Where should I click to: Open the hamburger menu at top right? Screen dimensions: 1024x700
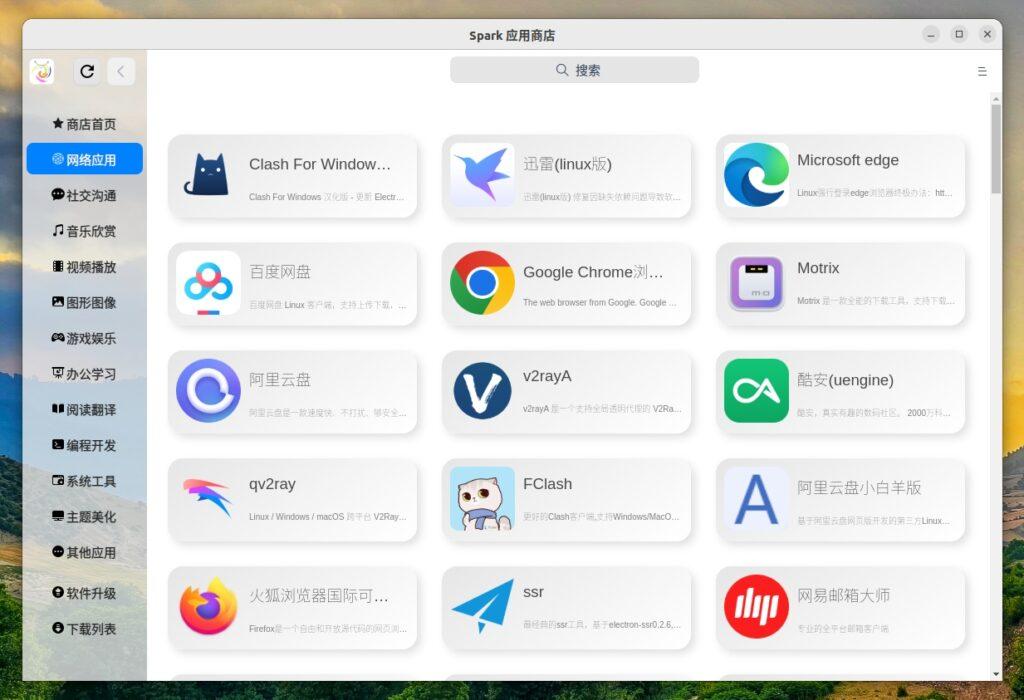pyautogui.click(x=981, y=71)
